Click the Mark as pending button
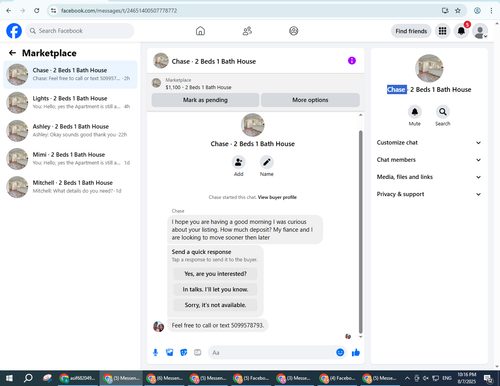The image size is (500, 386). point(205,100)
